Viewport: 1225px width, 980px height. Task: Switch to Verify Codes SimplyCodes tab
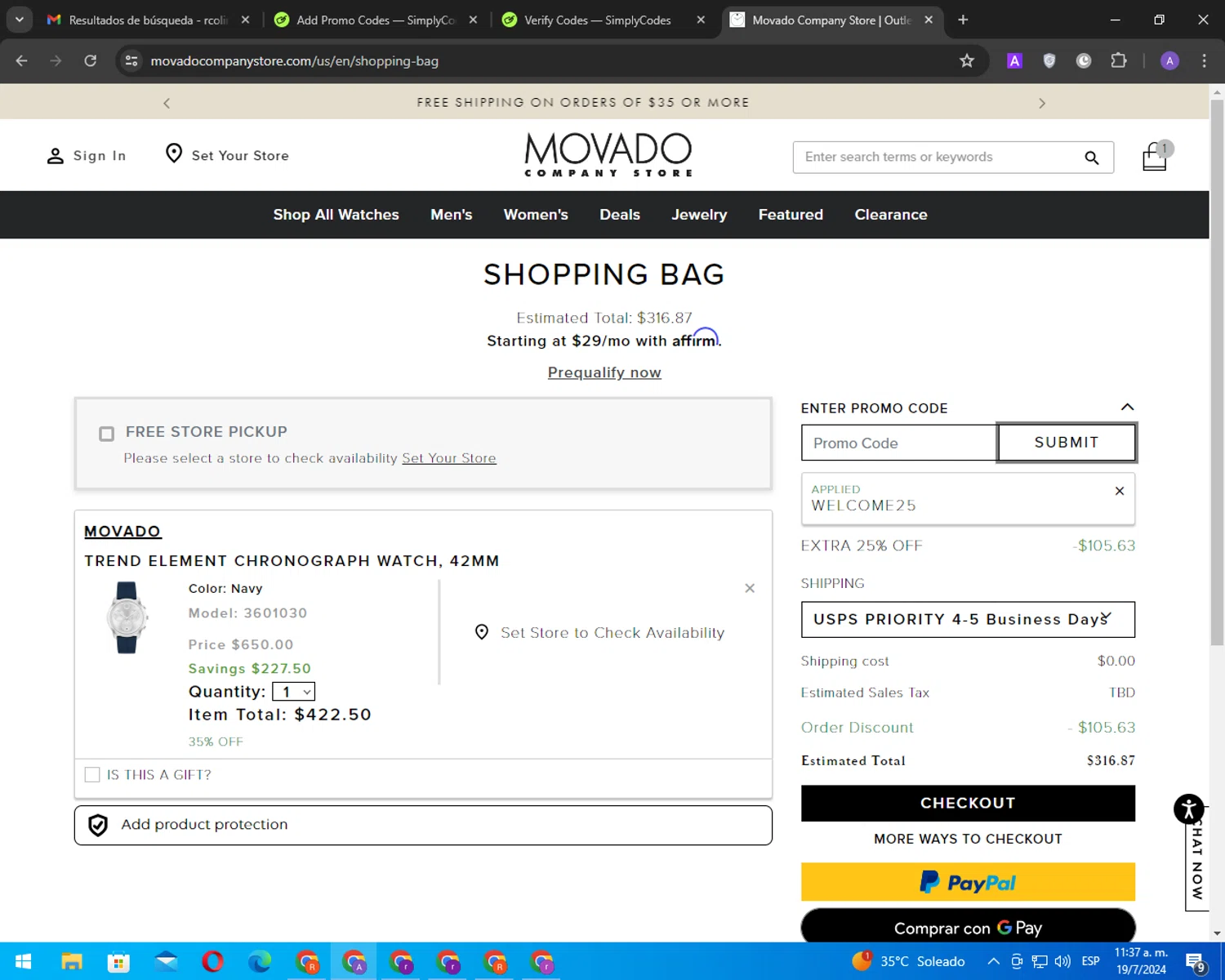(x=603, y=20)
